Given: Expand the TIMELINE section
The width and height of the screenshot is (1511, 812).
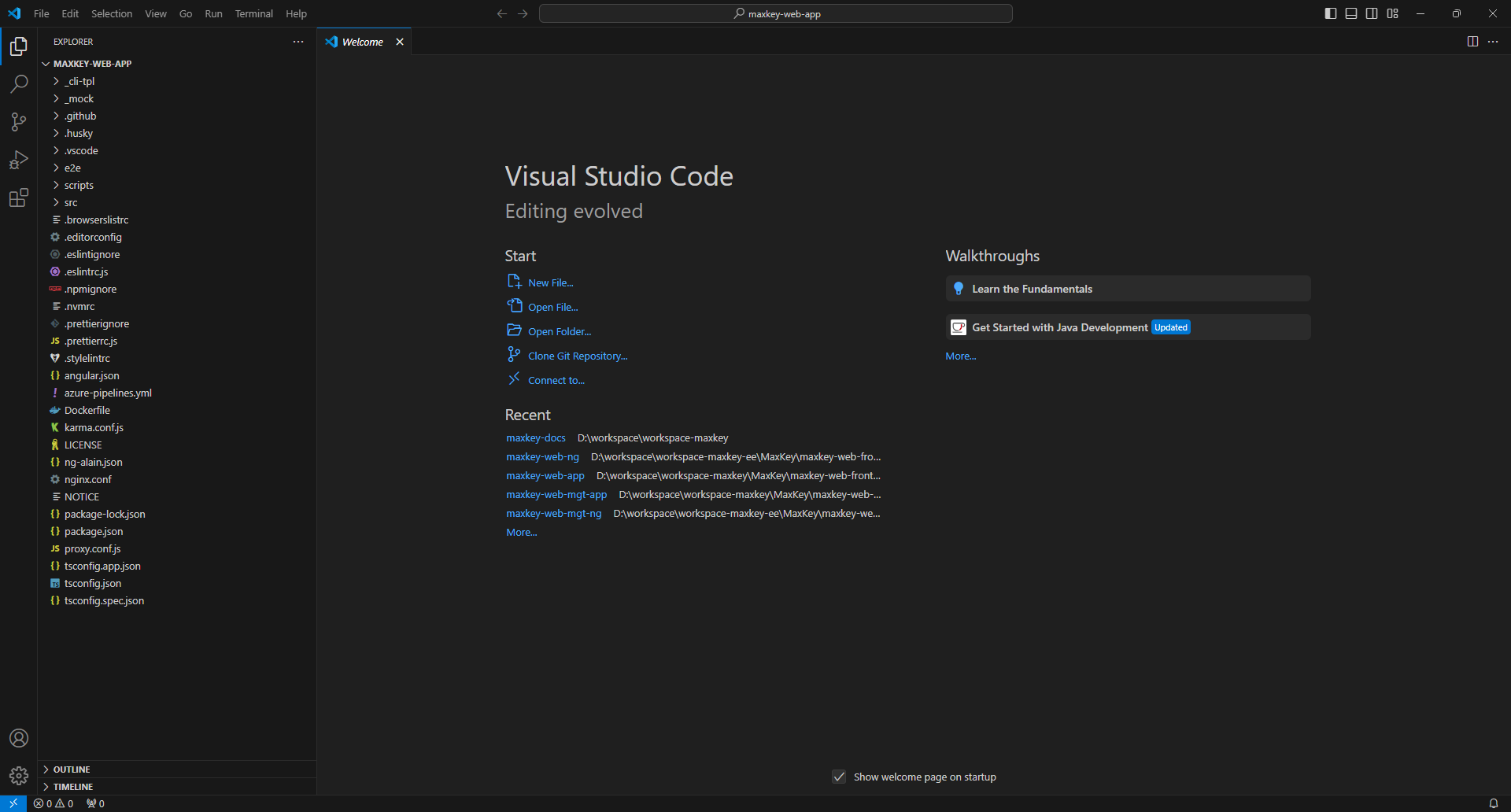Looking at the screenshot, I should 177,787.
